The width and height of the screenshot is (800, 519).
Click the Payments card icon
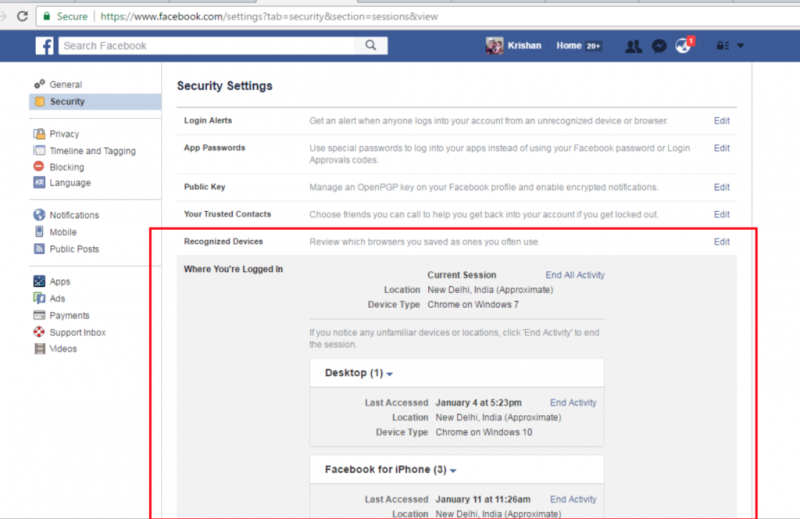[39, 315]
